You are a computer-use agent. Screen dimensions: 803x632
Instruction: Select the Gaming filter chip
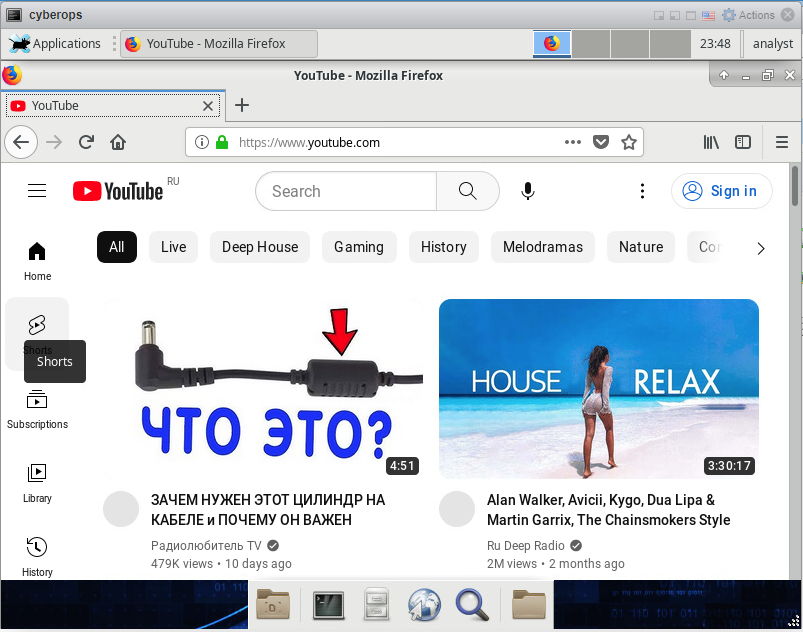[x=359, y=247]
